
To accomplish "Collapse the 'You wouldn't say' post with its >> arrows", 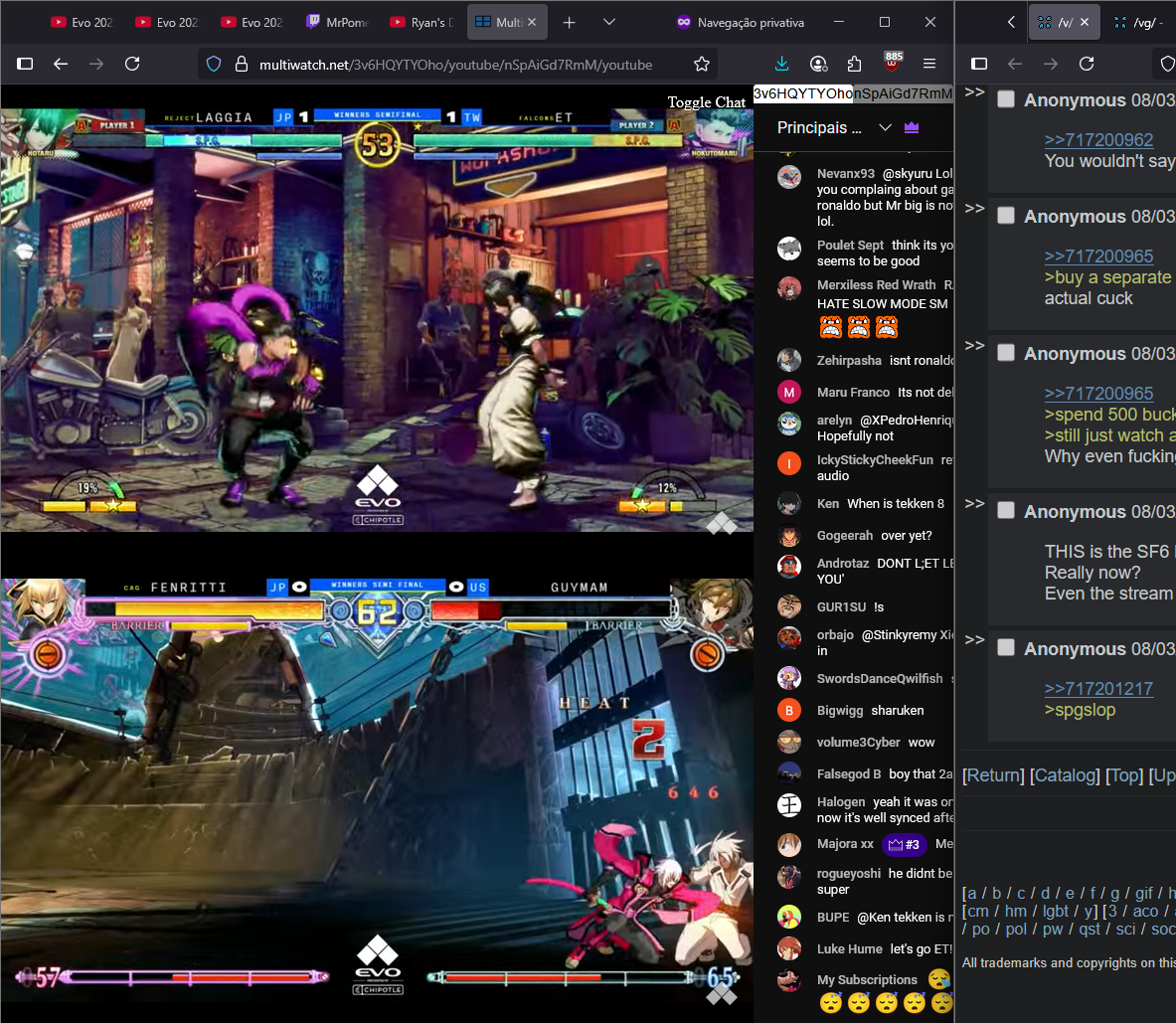I will 974,92.
